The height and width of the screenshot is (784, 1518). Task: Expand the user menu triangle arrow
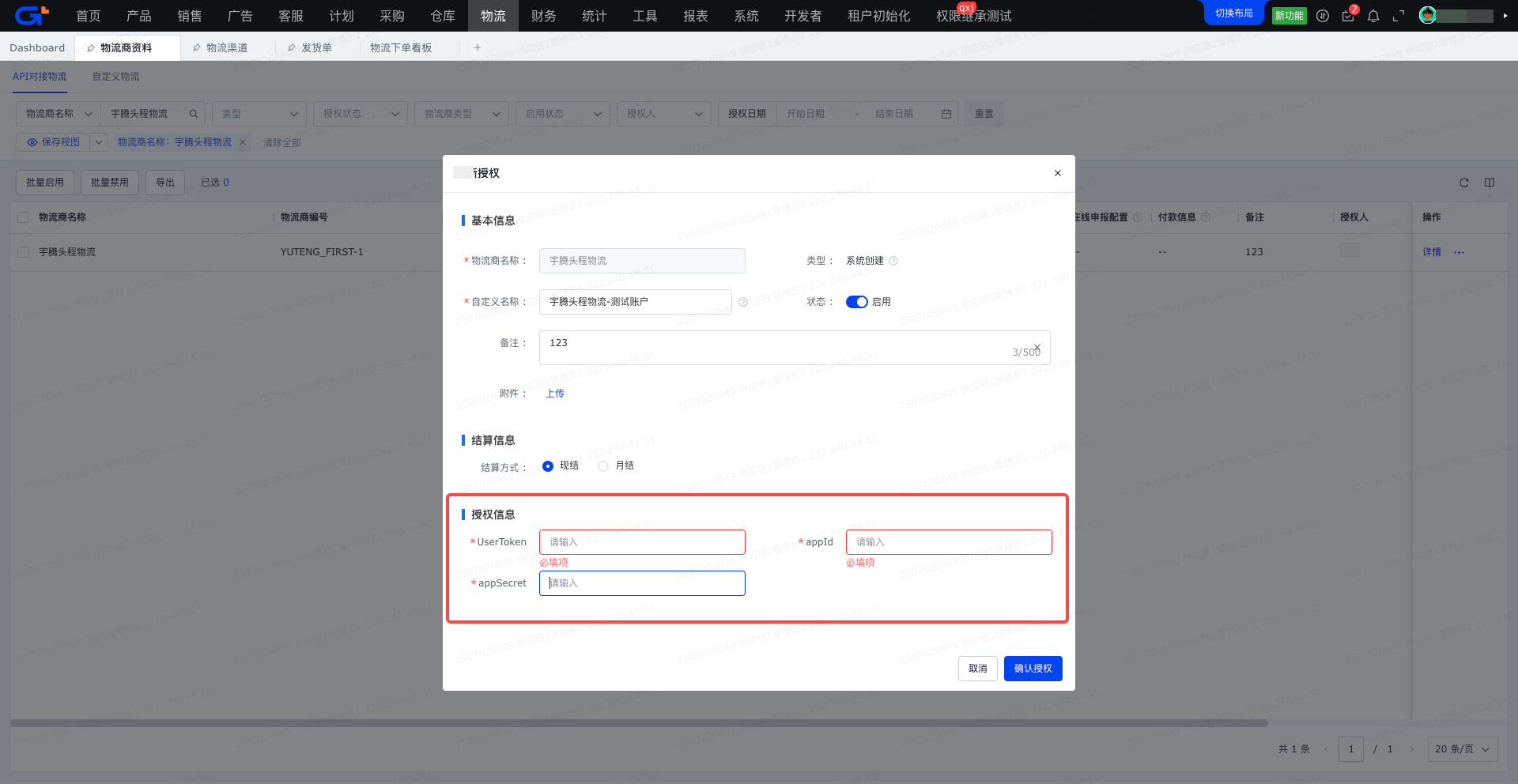[x=1505, y=16]
